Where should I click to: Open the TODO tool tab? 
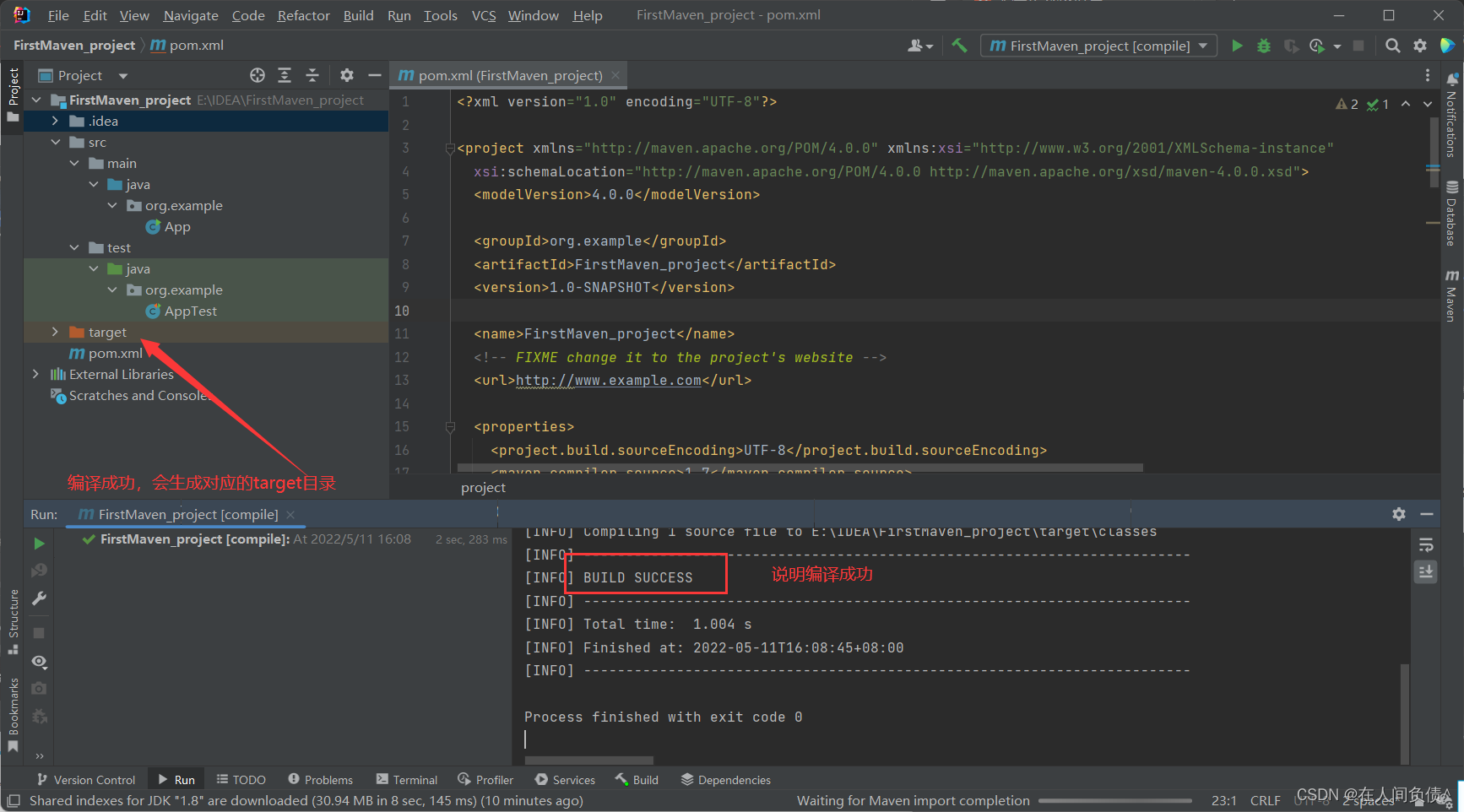[x=241, y=780]
